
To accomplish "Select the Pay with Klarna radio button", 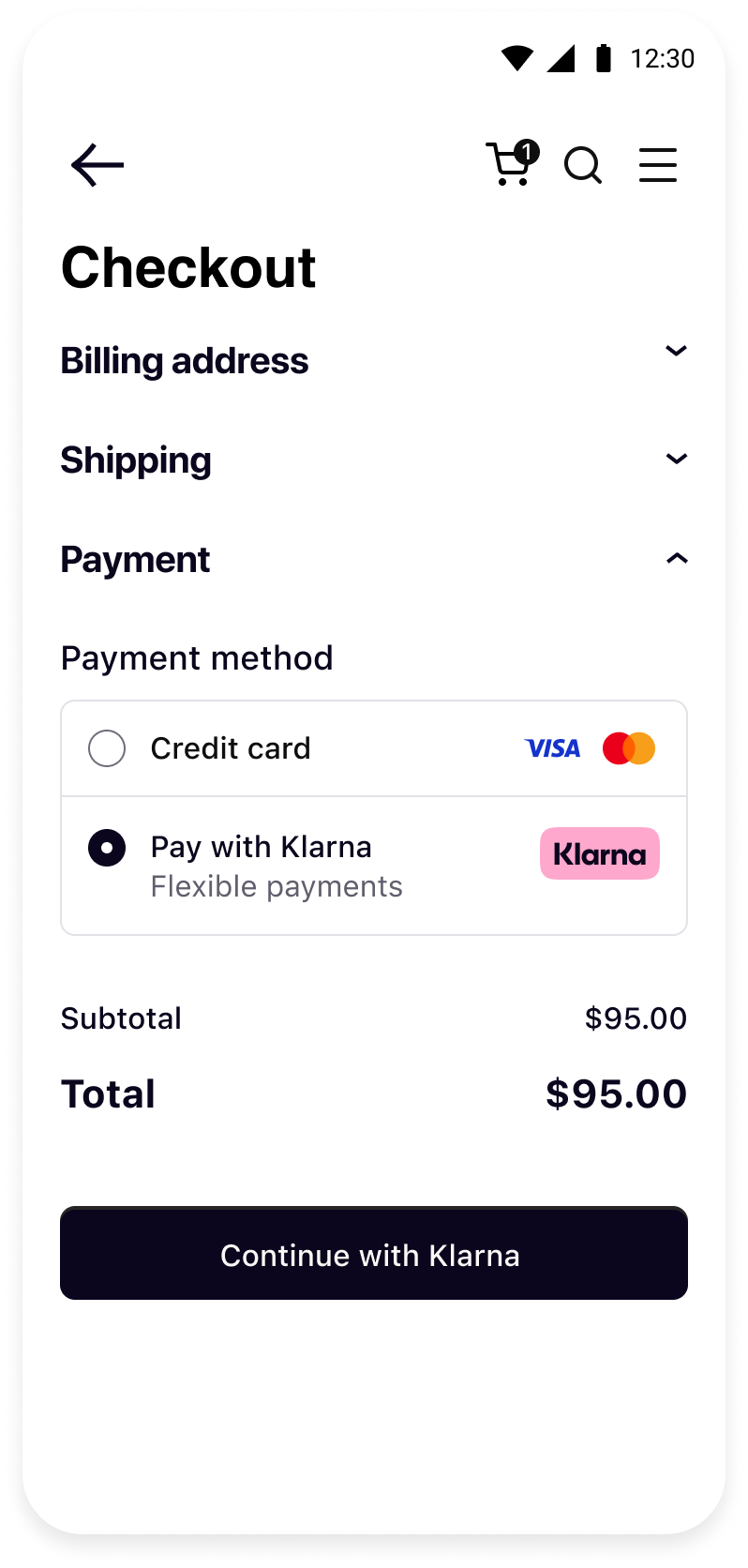I will tap(107, 848).
